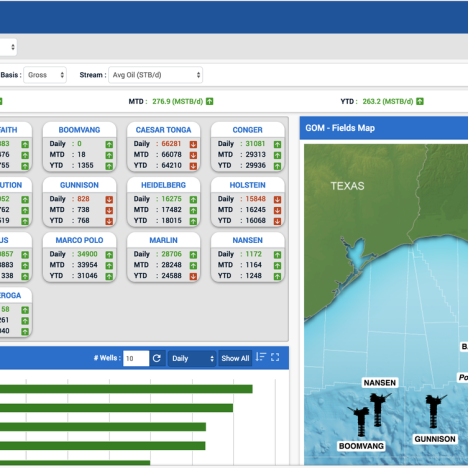The width and height of the screenshot is (468, 468).
Task: Click the MTD up arrow icon beside 276.9
Action: click(x=209, y=101)
